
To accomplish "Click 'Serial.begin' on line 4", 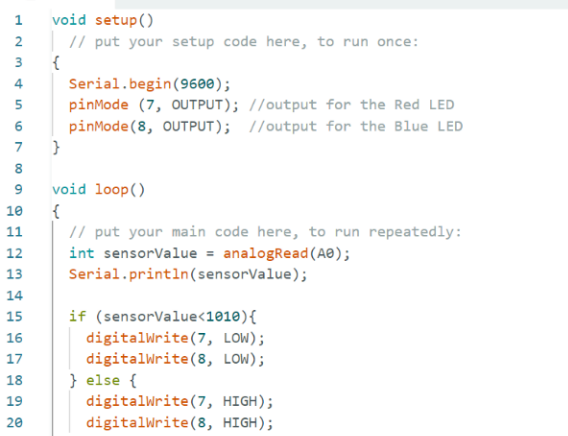I will point(120,84).
